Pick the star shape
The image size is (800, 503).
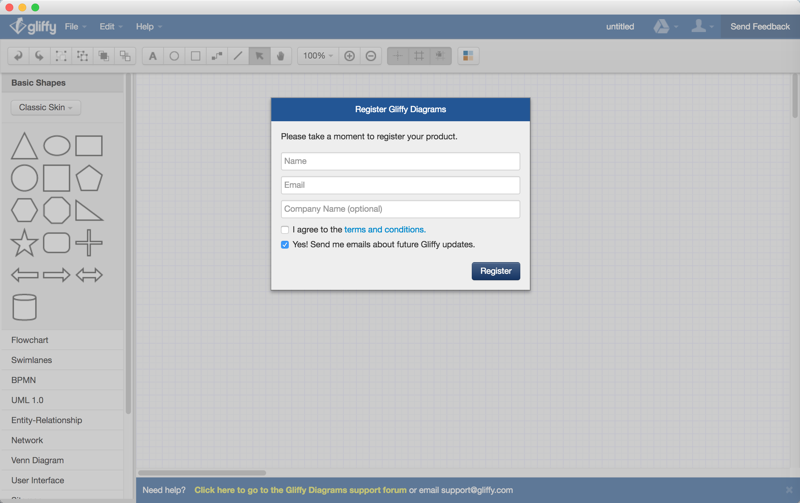coord(24,242)
